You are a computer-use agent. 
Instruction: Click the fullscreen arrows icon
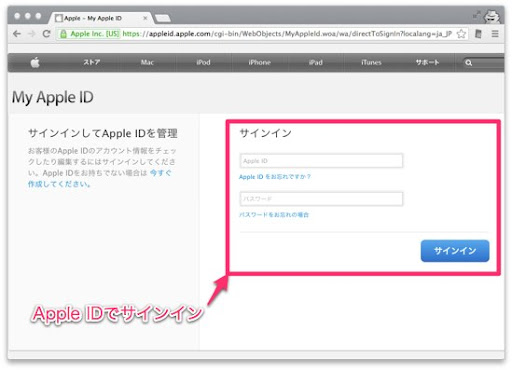[x=477, y=15]
